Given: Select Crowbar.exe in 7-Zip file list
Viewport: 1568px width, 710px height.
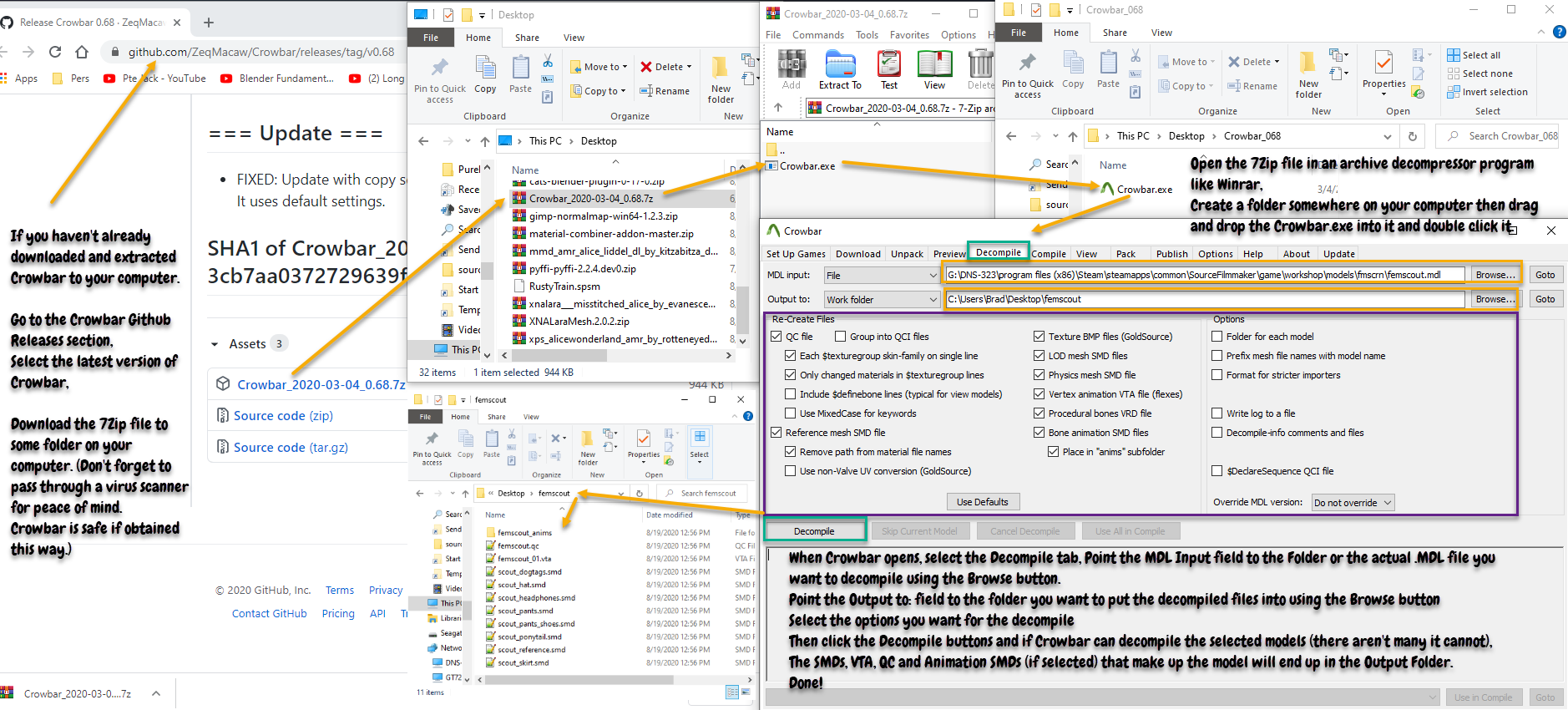Looking at the screenshot, I should click(x=807, y=166).
